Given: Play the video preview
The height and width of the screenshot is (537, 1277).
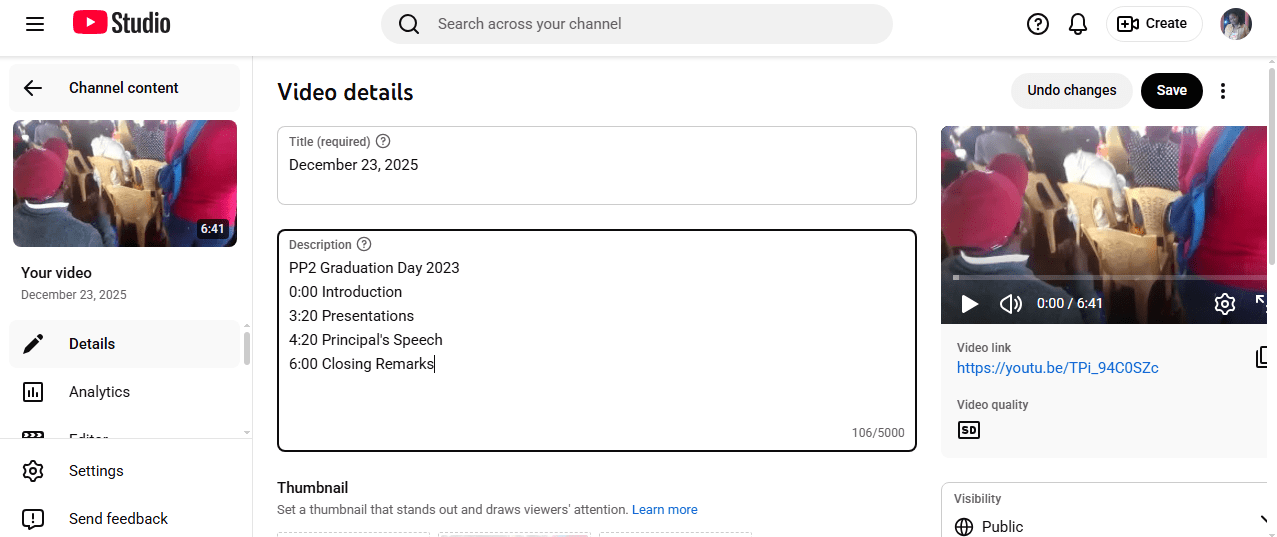Looking at the screenshot, I should tap(969, 304).
